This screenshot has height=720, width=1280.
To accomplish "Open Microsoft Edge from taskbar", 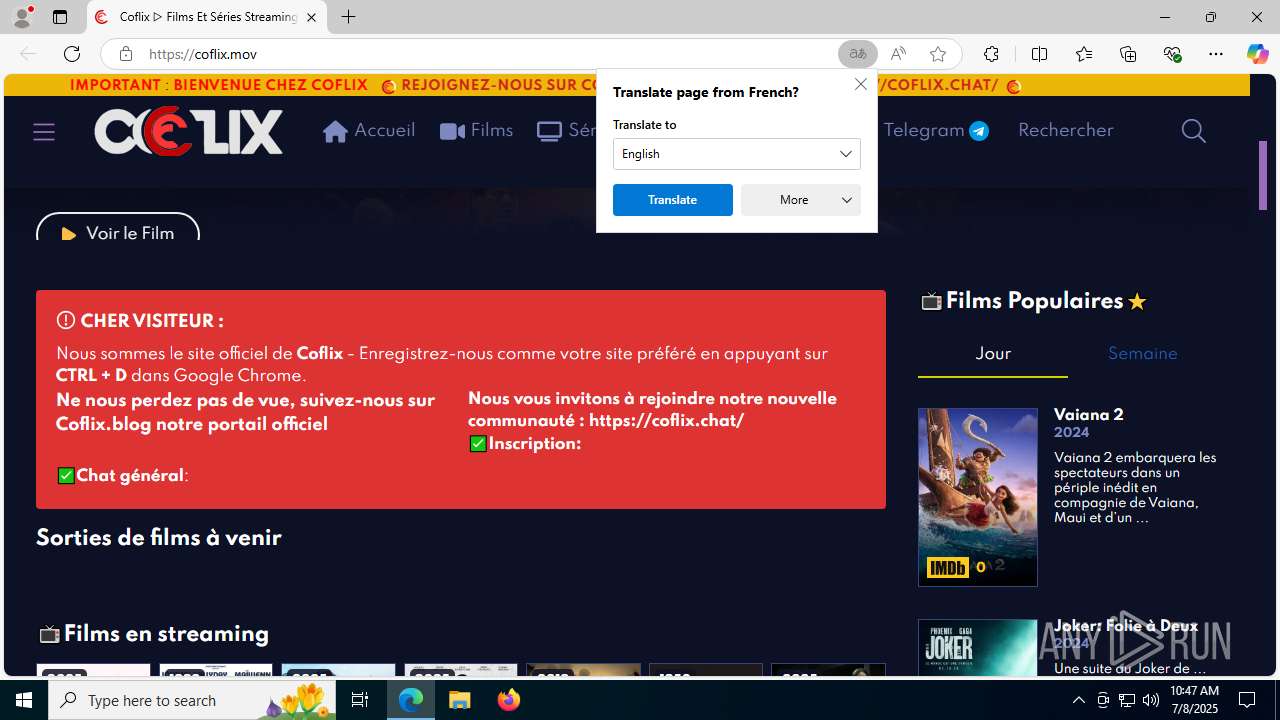I will [411, 700].
